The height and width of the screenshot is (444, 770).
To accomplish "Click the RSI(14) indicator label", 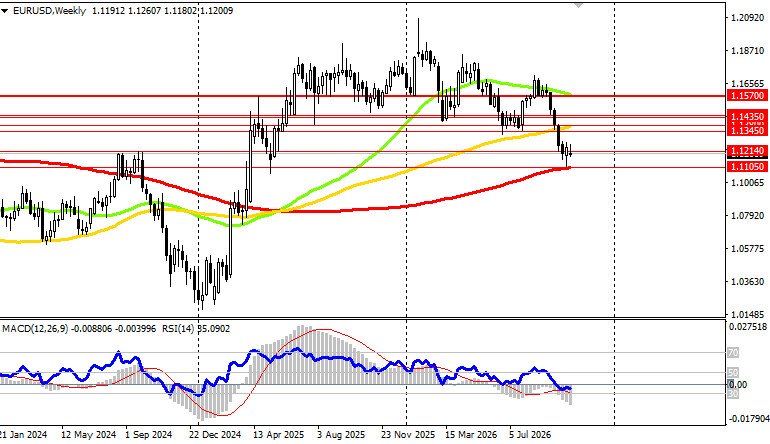I will coord(176,329).
